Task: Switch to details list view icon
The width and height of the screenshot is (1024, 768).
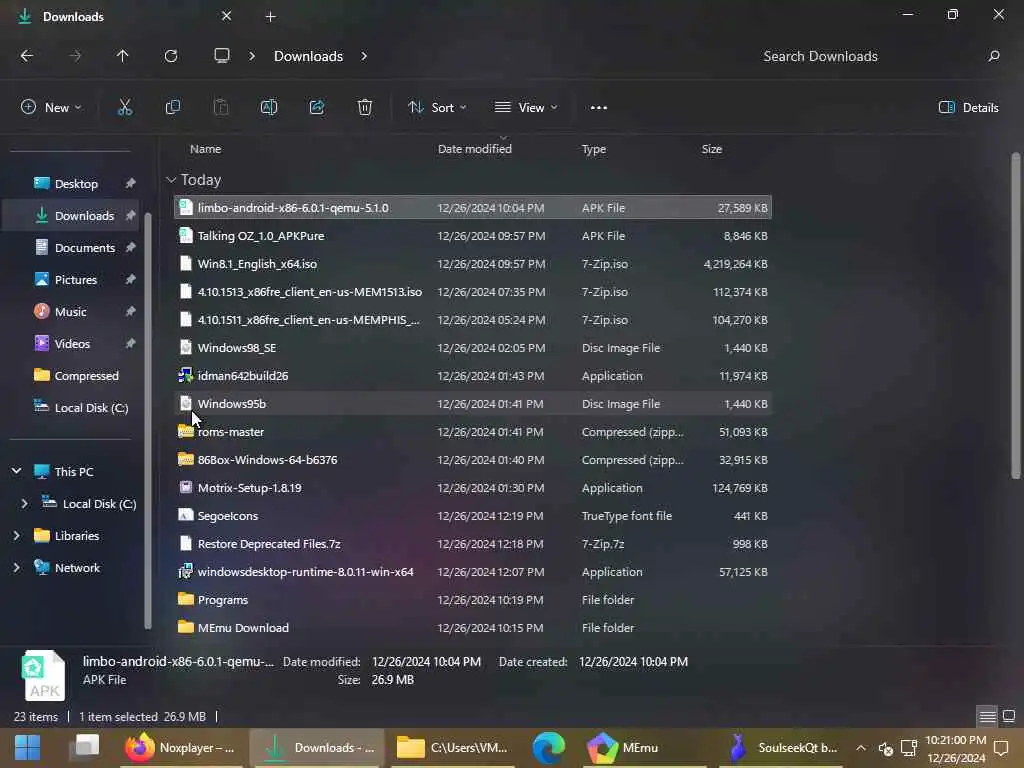Action: [987, 716]
